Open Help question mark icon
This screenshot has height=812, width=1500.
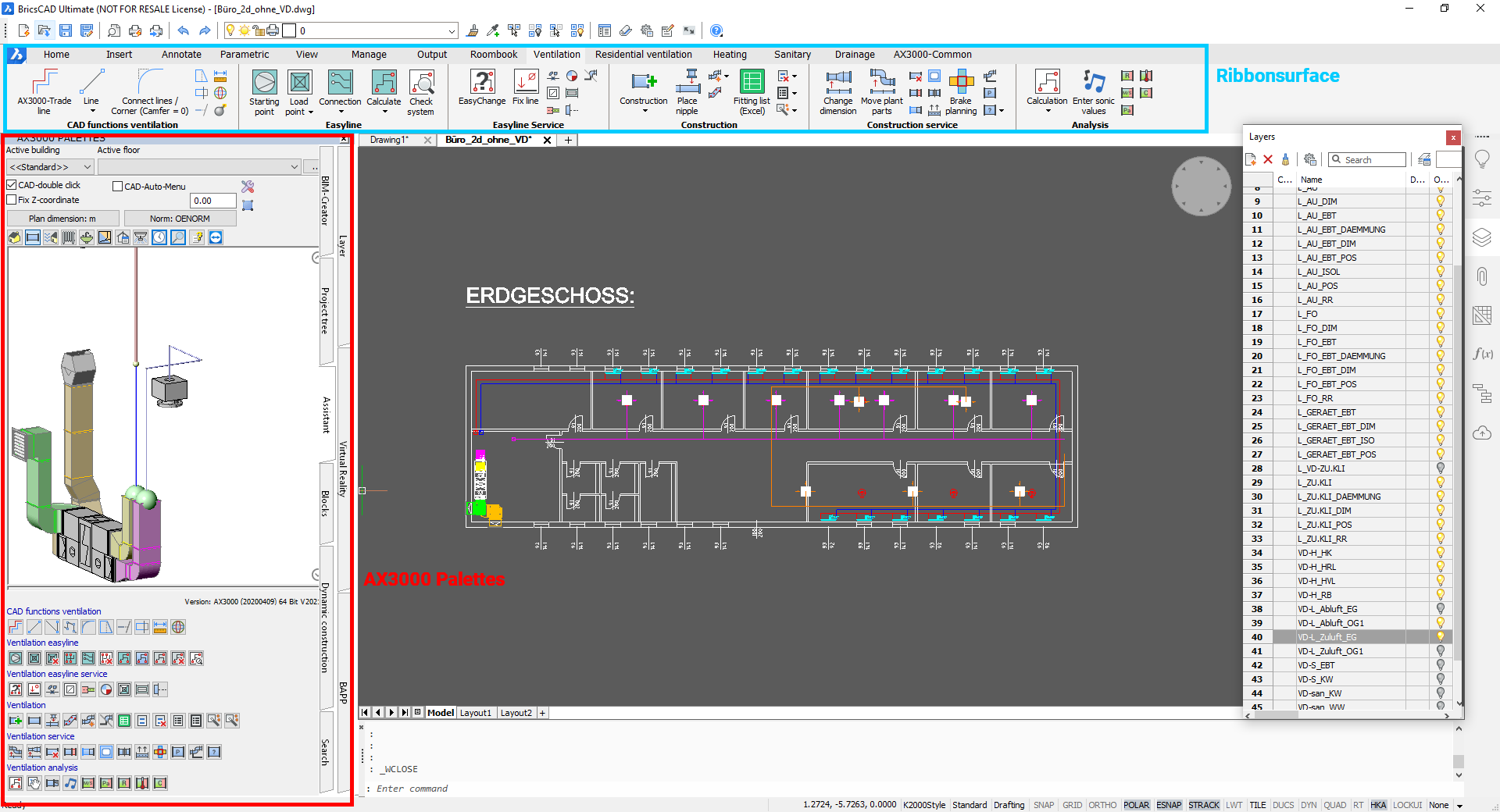[x=716, y=30]
